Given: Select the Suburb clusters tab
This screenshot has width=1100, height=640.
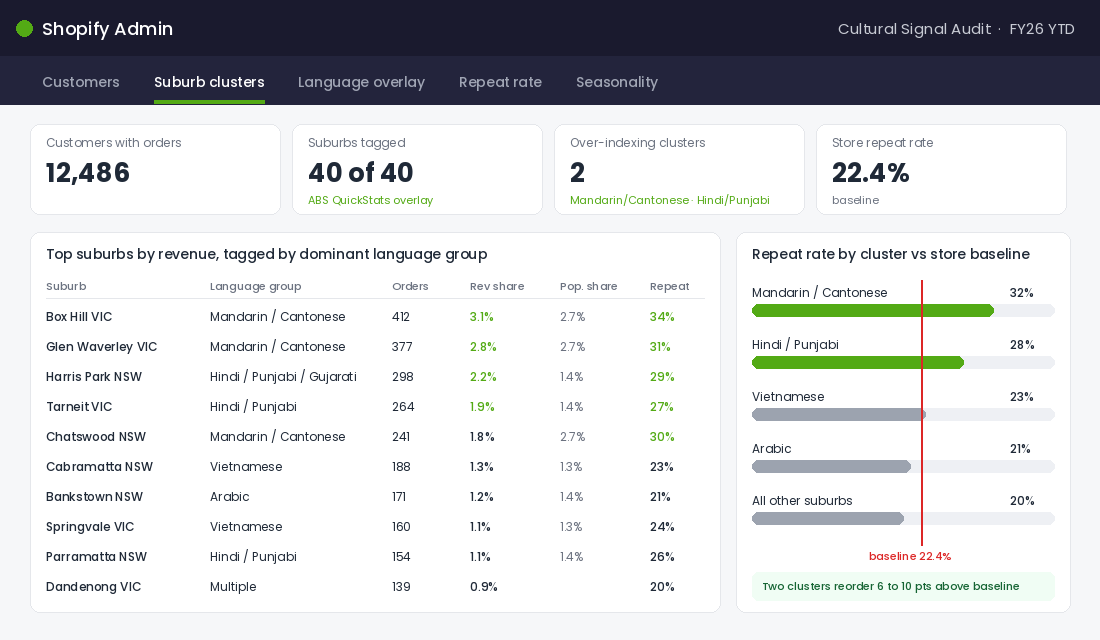Looking at the screenshot, I should point(209,82).
